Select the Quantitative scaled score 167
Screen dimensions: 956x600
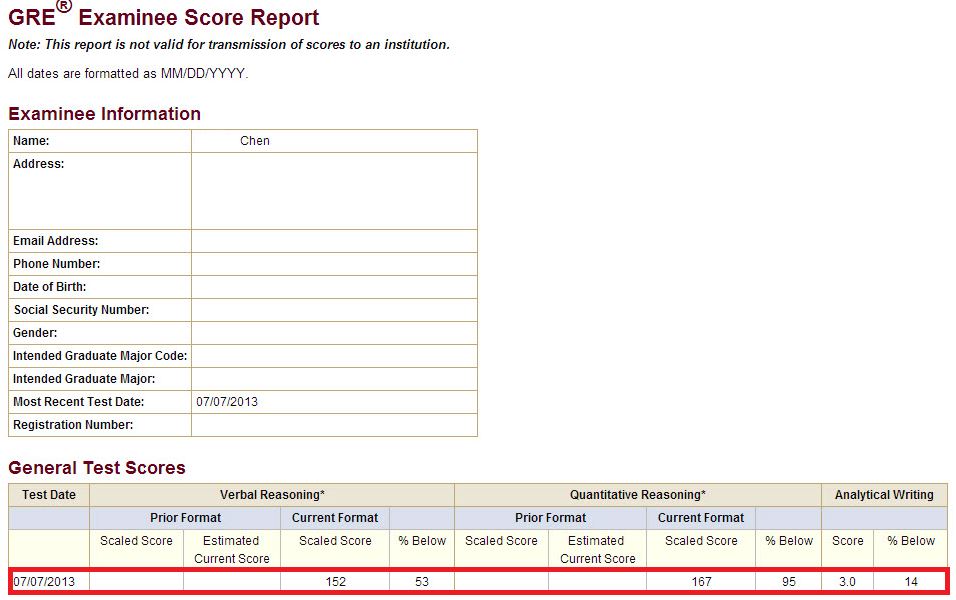pyautogui.click(x=701, y=582)
